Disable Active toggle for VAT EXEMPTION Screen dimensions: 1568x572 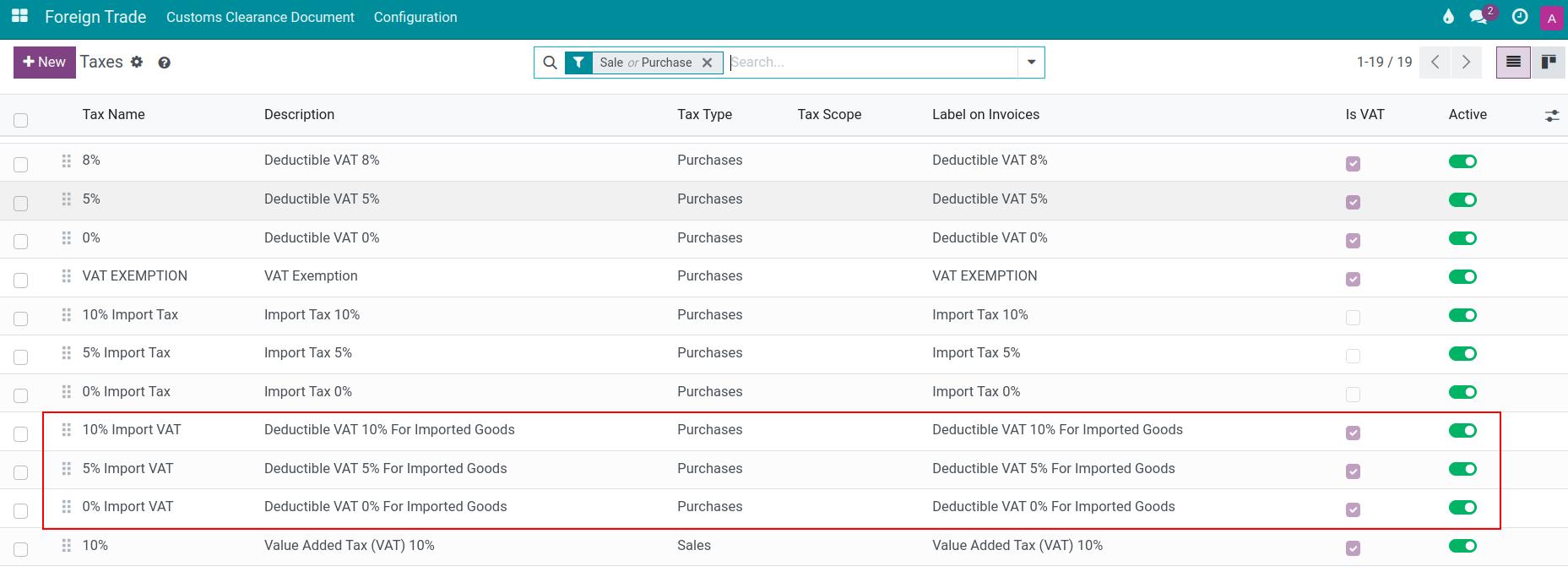pyautogui.click(x=1462, y=277)
